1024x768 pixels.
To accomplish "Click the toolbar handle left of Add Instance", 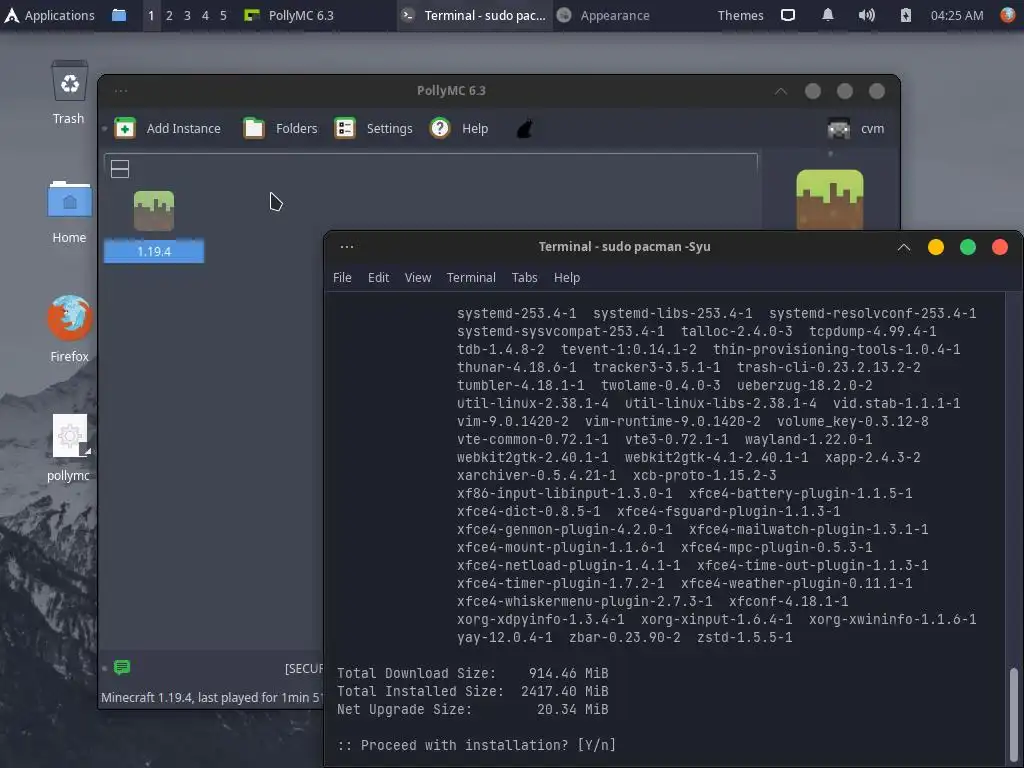I will pyautogui.click(x=104, y=129).
